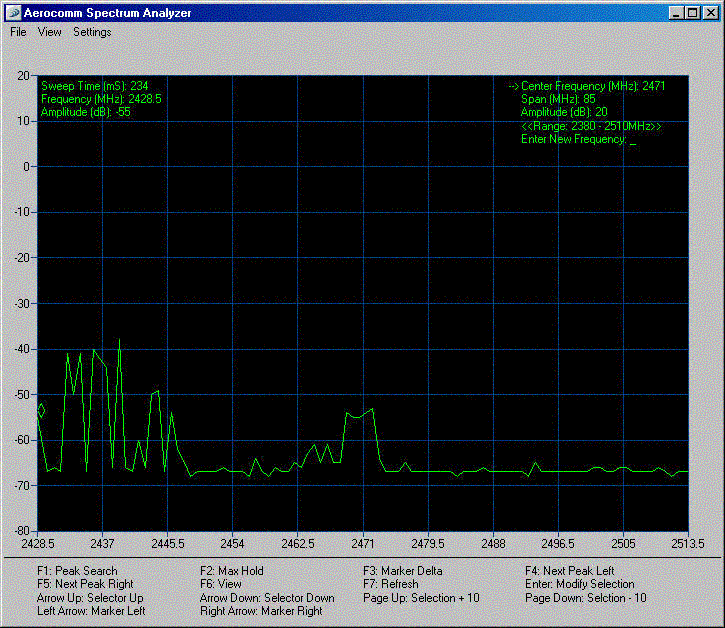Click the diamond marker on the trace
725x628 pixels.
pos(41,410)
